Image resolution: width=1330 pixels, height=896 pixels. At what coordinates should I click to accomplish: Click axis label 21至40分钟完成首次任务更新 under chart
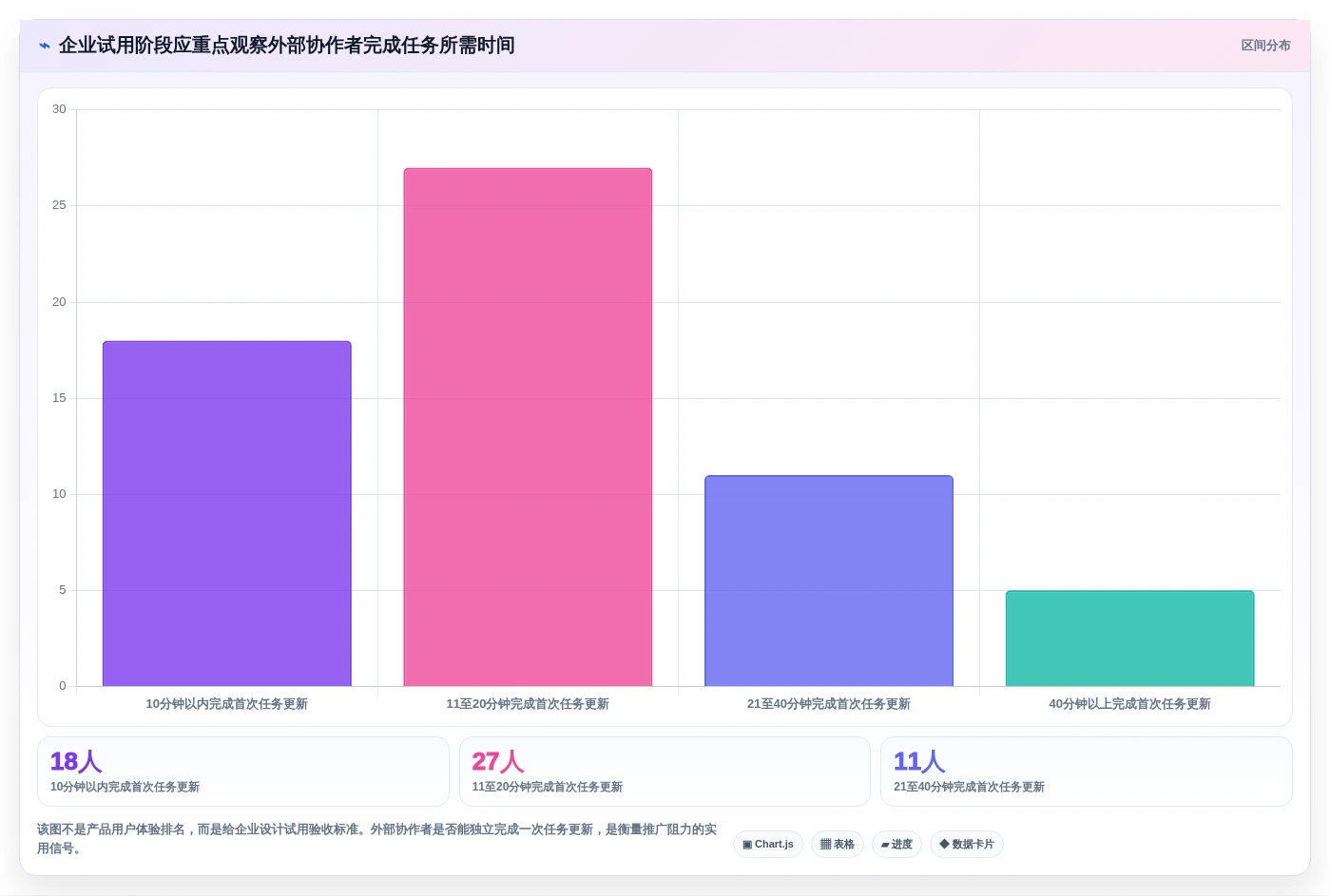829,704
